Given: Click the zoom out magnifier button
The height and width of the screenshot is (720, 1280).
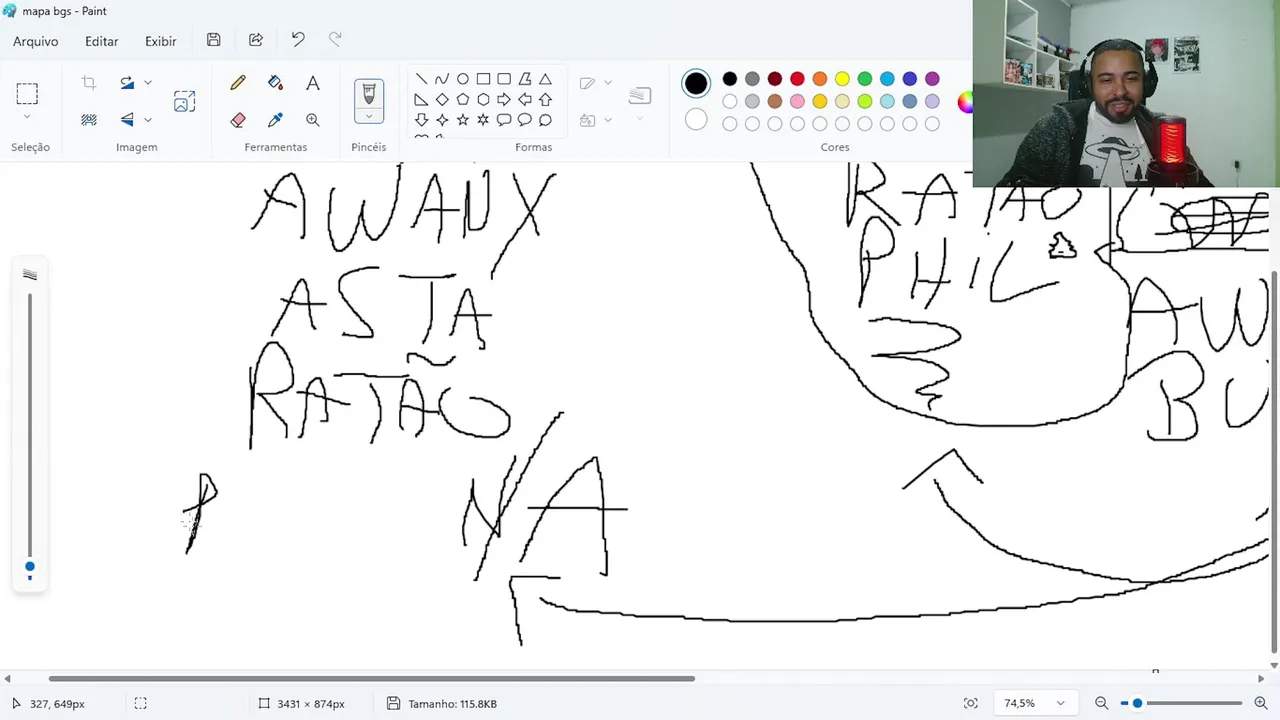Looking at the screenshot, I should [1101, 703].
